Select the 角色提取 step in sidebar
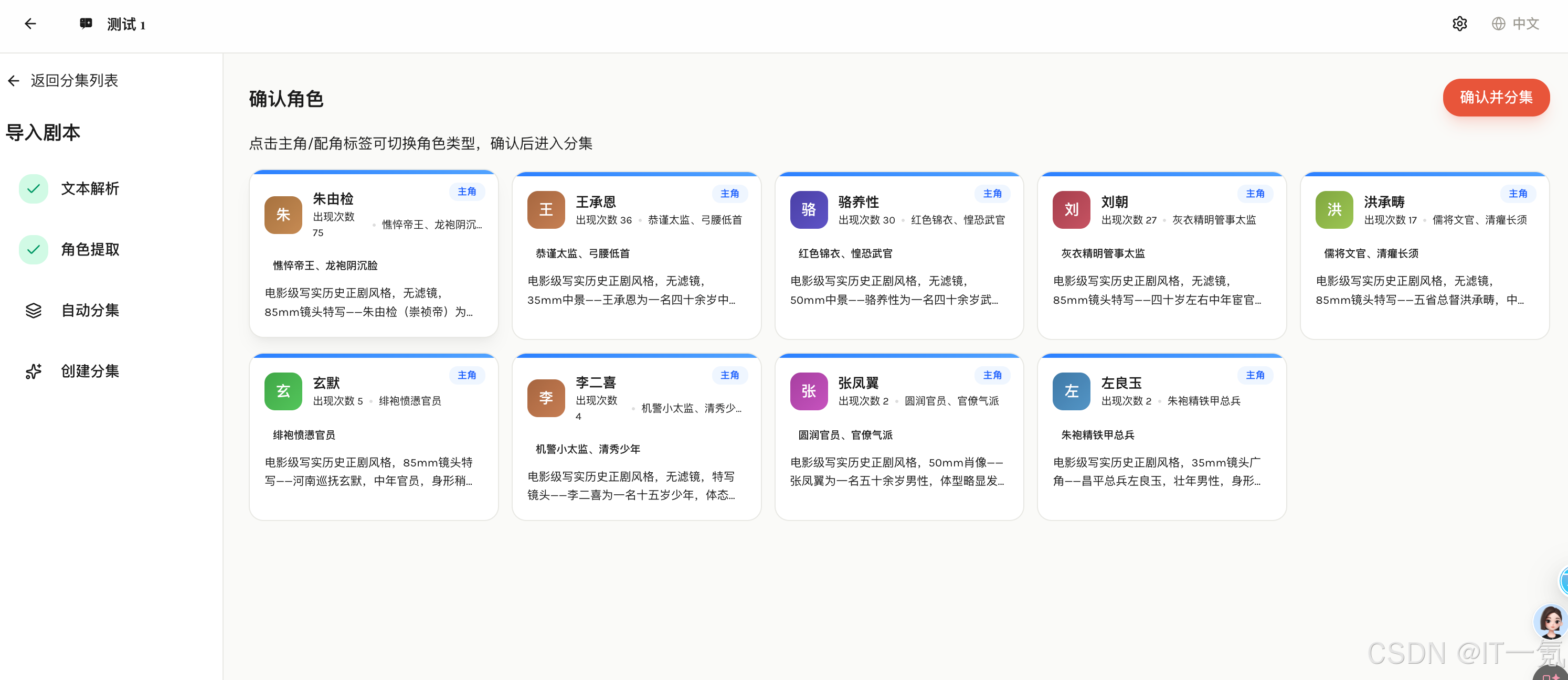This screenshot has height=680, width=1568. [90, 249]
